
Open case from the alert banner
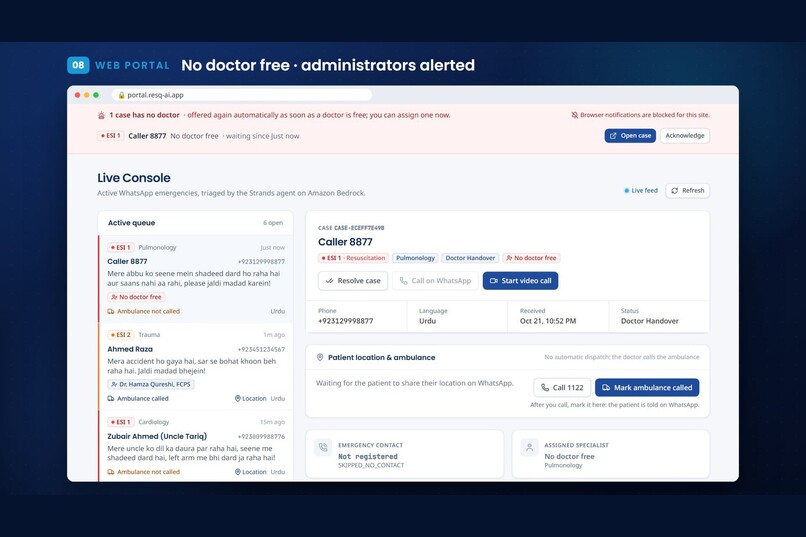click(630, 136)
